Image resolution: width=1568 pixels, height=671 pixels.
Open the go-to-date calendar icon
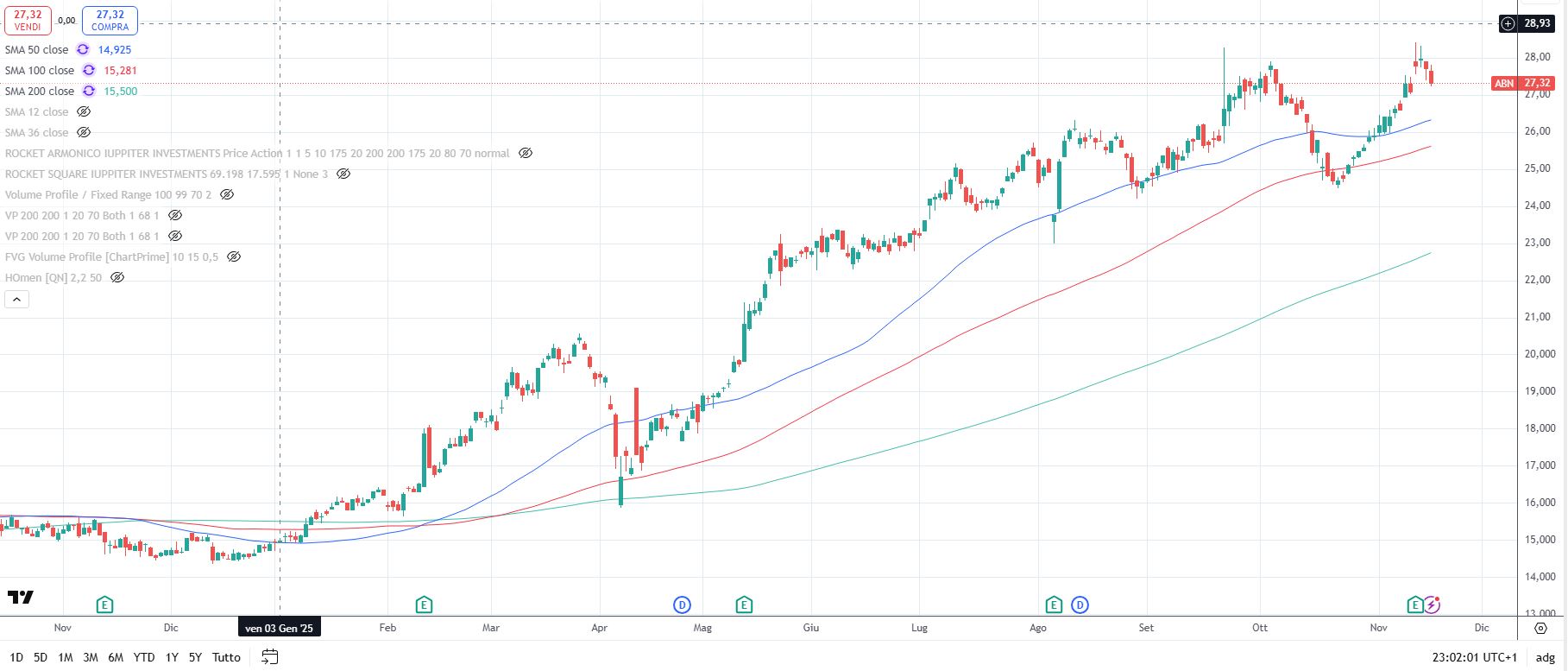tap(270, 657)
